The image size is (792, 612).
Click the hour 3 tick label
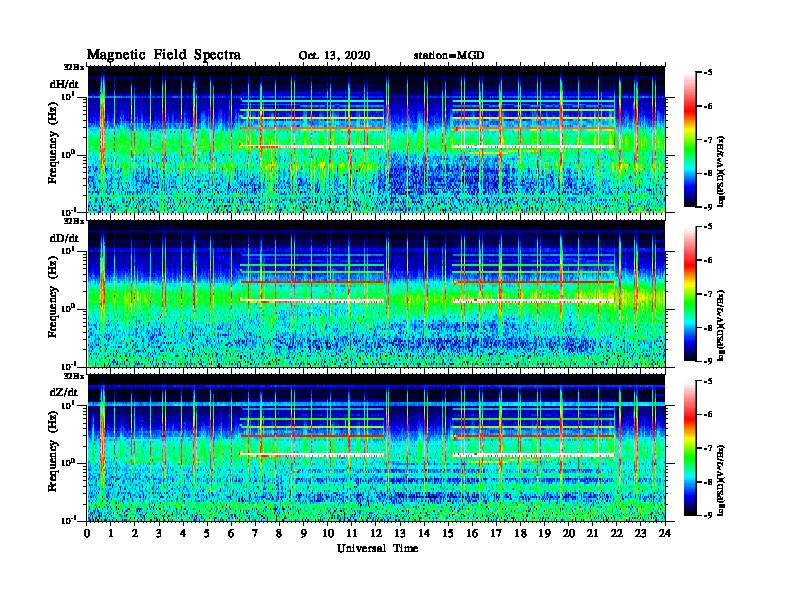click(159, 533)
